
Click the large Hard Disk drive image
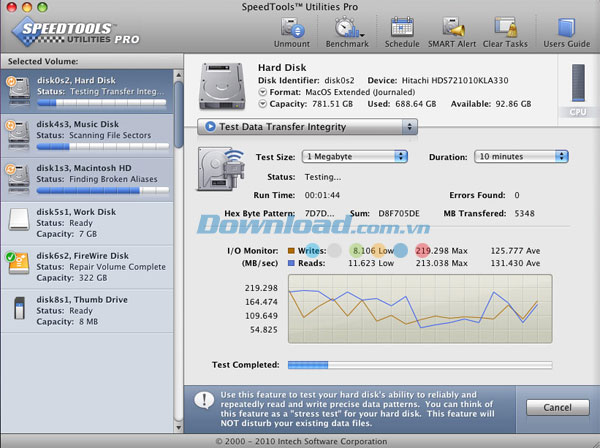(x=222, y=86)
